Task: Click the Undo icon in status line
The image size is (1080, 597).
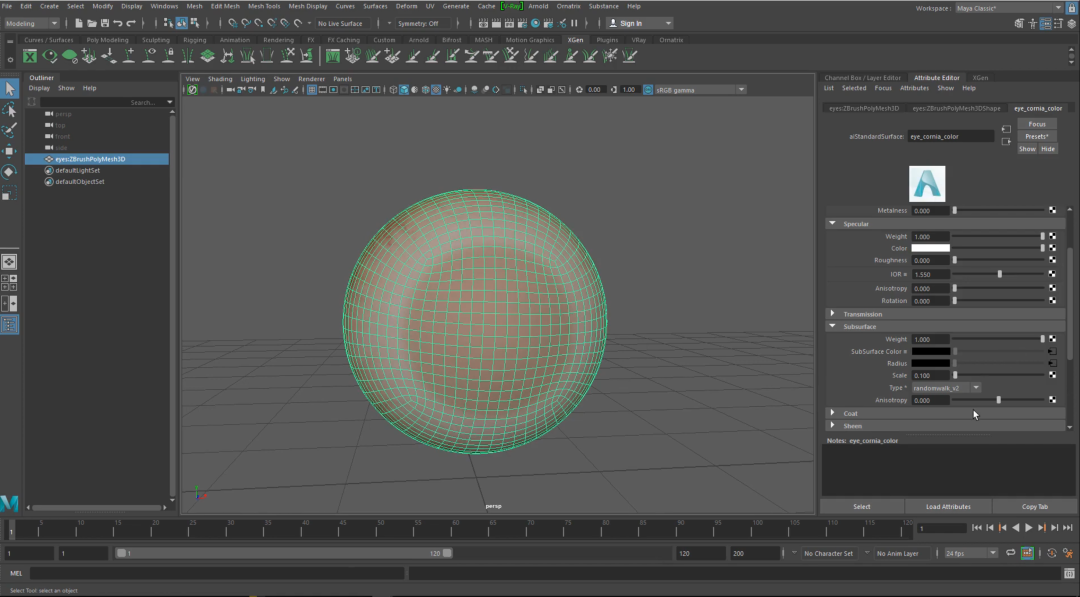Action: 119,23
